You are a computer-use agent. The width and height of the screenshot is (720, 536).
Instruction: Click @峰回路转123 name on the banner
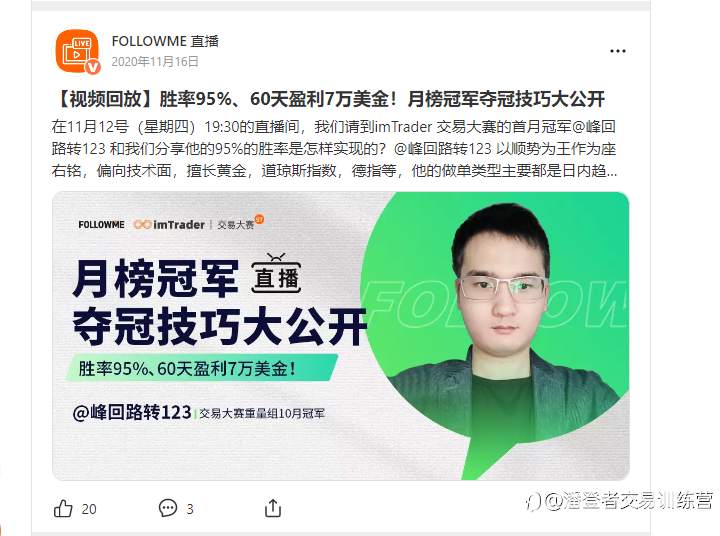[132, 412]
